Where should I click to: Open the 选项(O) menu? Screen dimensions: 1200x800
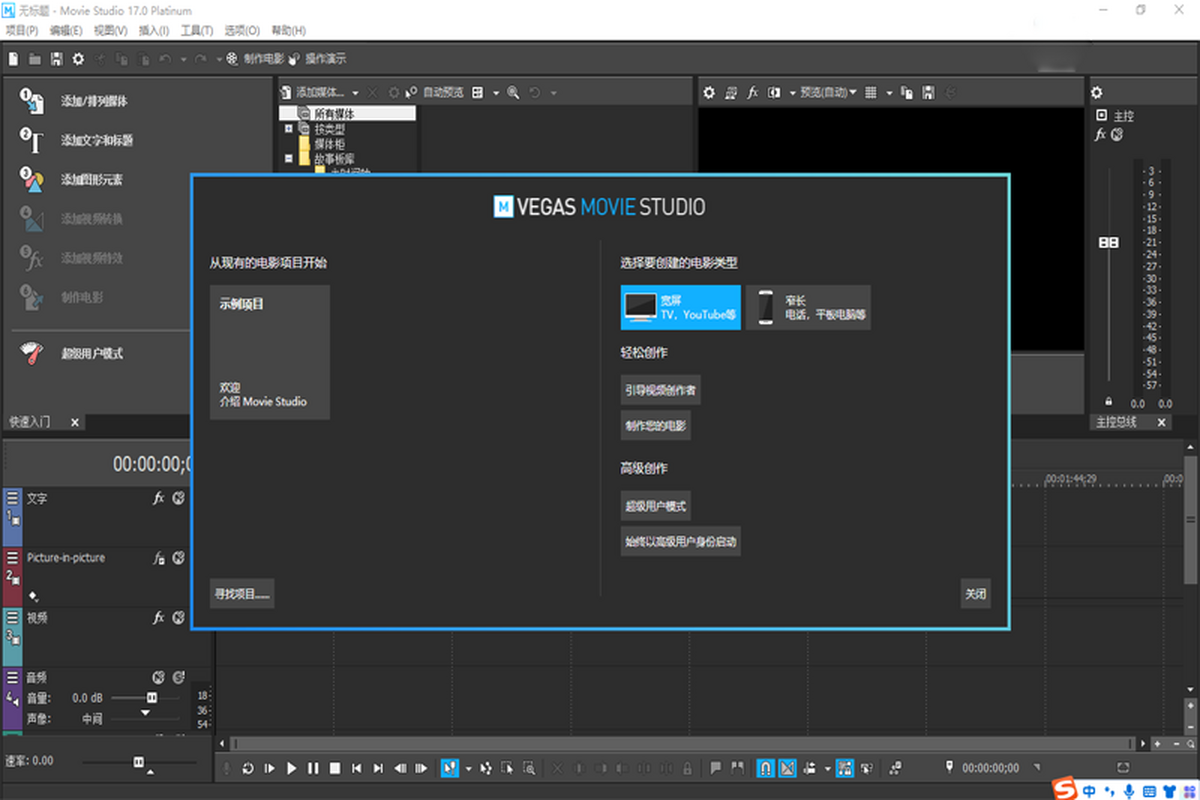[241, 31]
